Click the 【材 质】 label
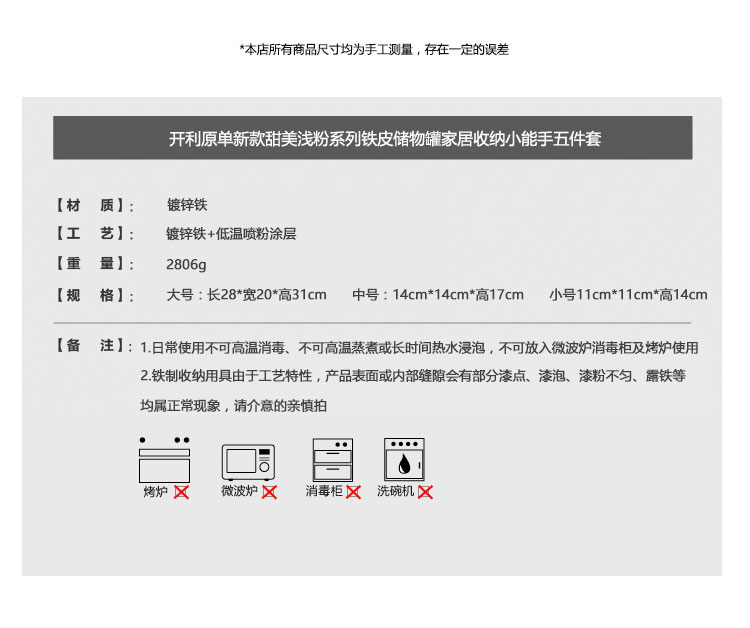The image size is (750, 628). click(x=94, y=206)
